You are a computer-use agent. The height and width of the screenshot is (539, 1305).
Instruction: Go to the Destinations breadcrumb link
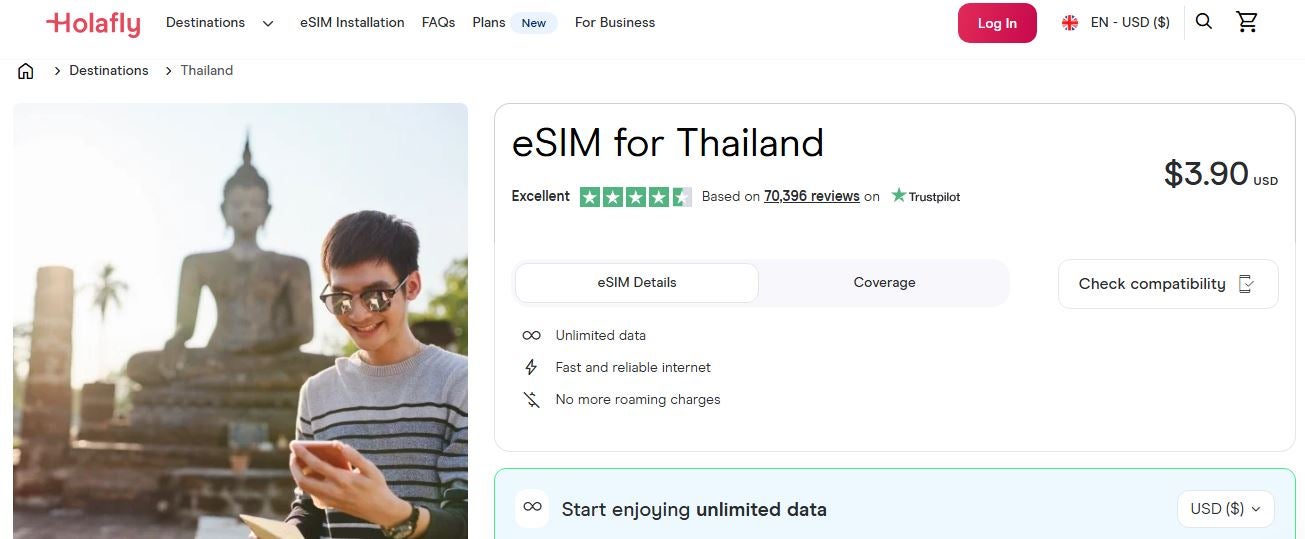coord(108,71)
